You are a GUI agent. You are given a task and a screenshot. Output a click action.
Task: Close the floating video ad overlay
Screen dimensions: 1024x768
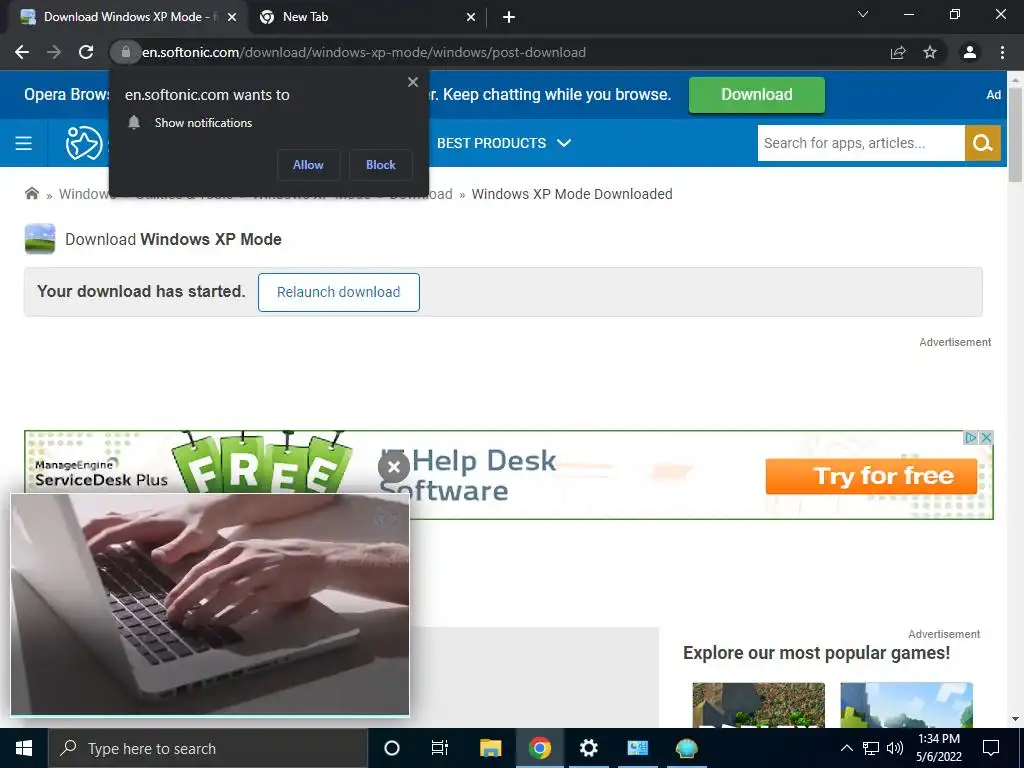tap(394, 467)
